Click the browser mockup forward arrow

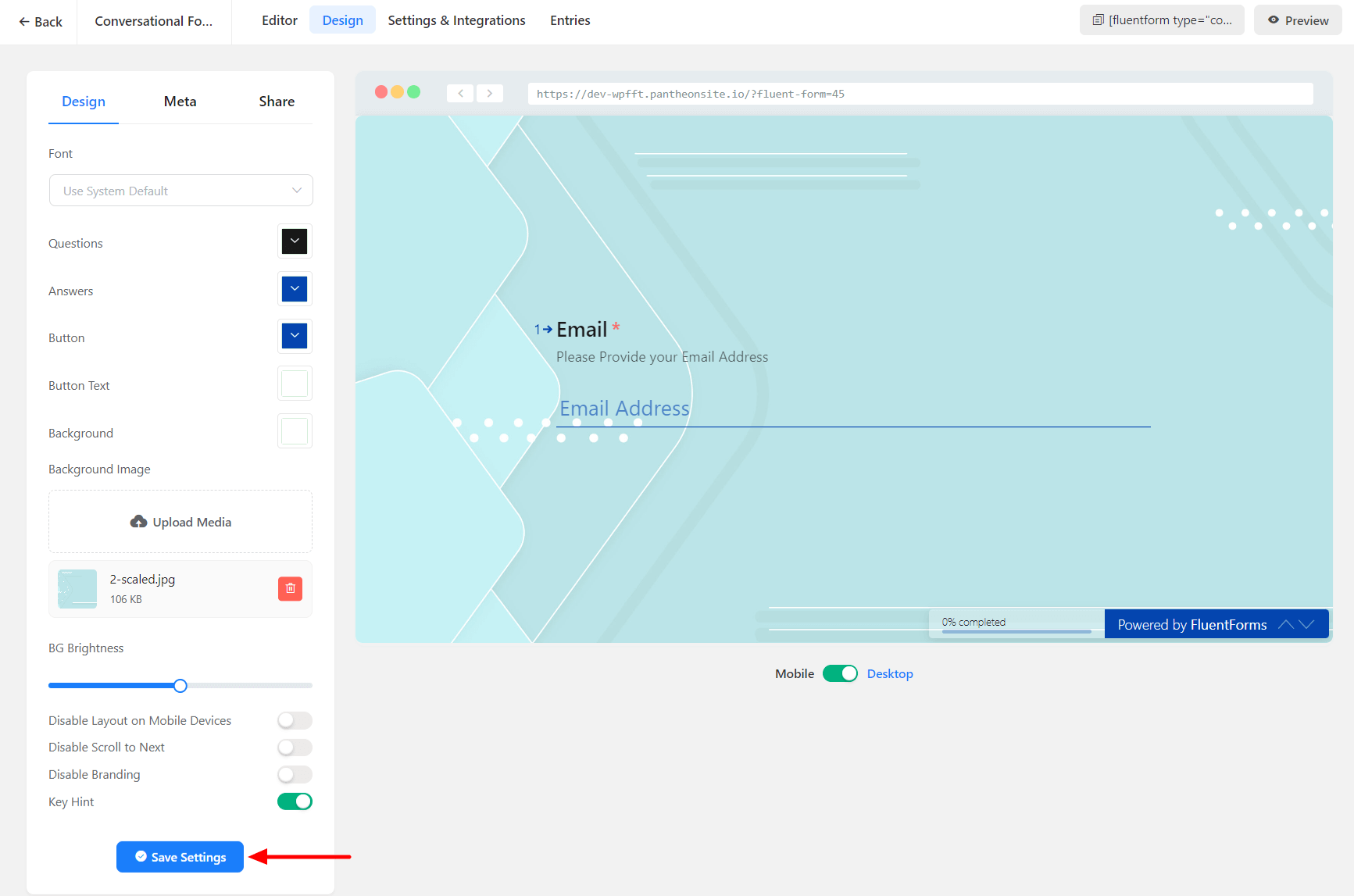tap(490, 93)
